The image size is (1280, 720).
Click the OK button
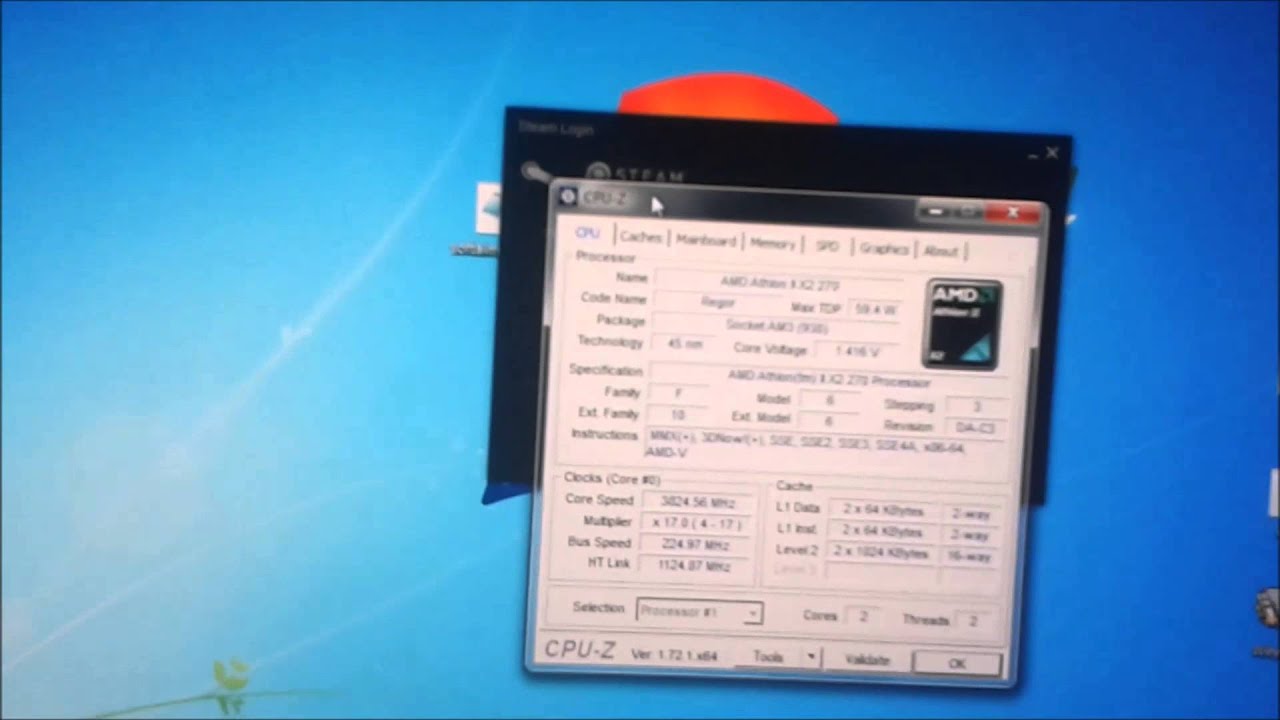[957, 663]
